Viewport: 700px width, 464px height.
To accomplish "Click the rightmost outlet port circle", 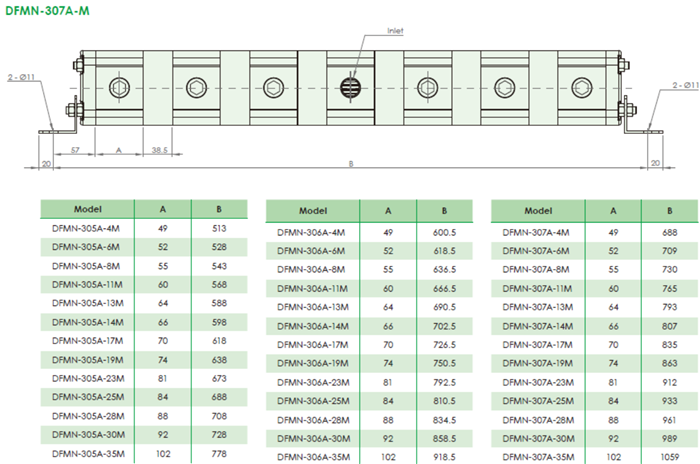I will [580, 85].
